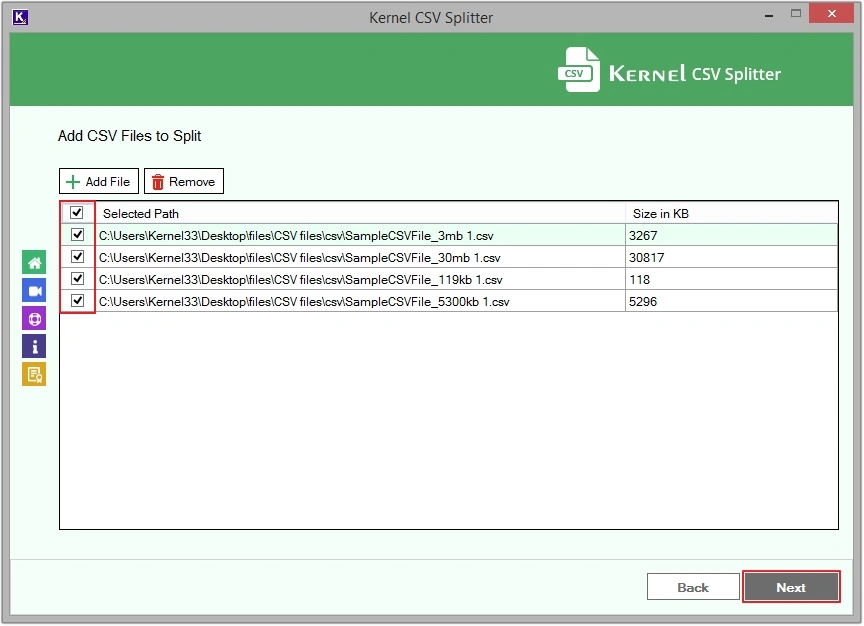Select the SampleCSVFile_3mb 1.csv row
This screenshot has width=864, height=626.
click(x=300, y=234)
